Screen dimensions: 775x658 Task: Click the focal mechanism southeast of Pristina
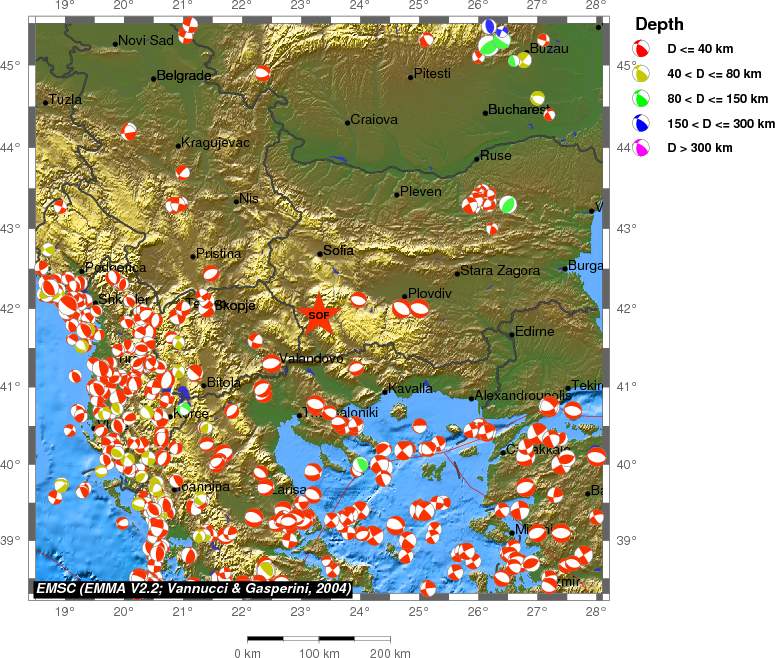211,273
